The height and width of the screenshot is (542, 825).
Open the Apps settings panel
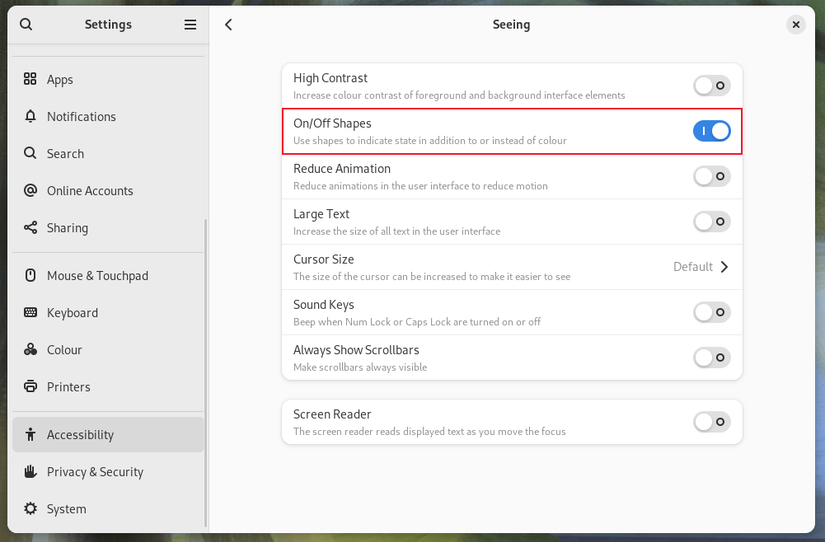[x=108, y=79]
